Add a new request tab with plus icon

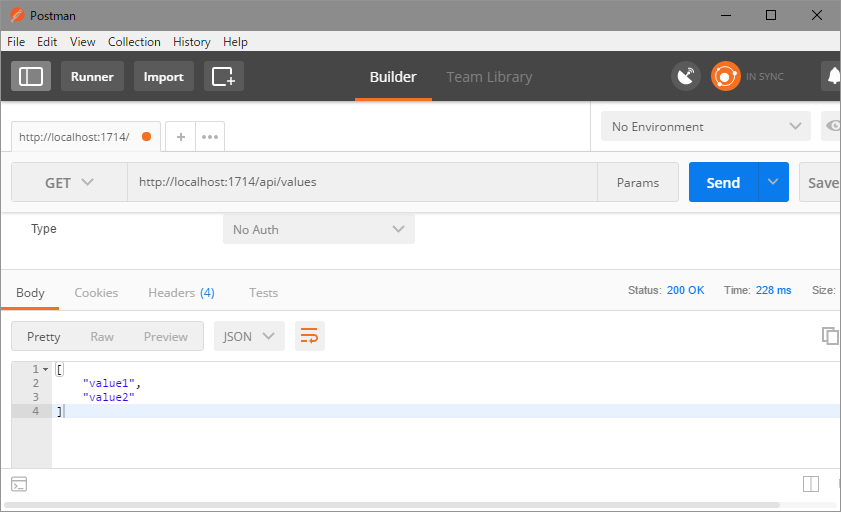tap(181, 137)
